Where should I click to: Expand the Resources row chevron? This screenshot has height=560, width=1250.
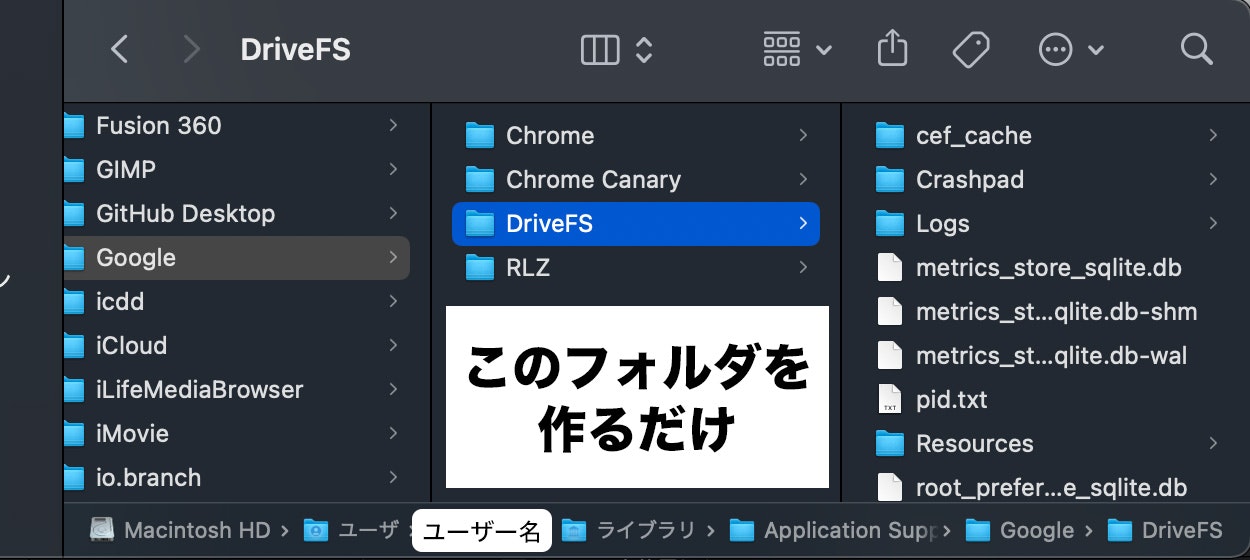point(1213,443)
